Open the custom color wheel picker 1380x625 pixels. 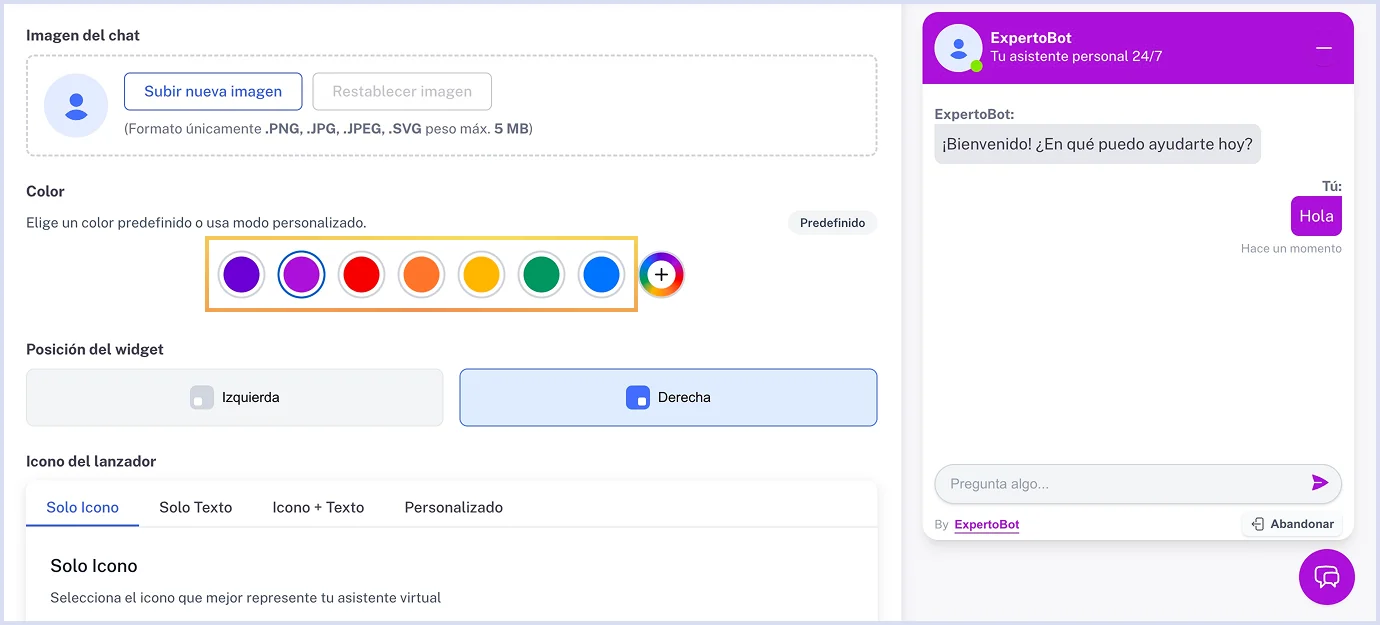pos(661,274)
